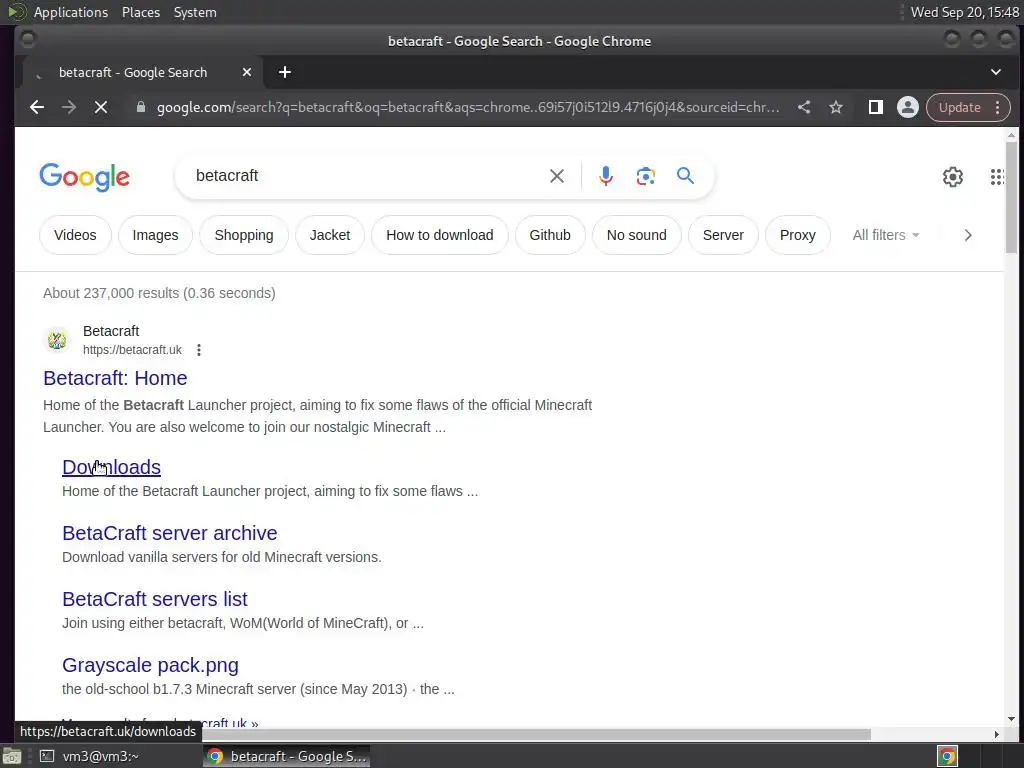Close the betacraft - Google Search tab
This screenshot has height=768, width=1024.
pos(247,72)
